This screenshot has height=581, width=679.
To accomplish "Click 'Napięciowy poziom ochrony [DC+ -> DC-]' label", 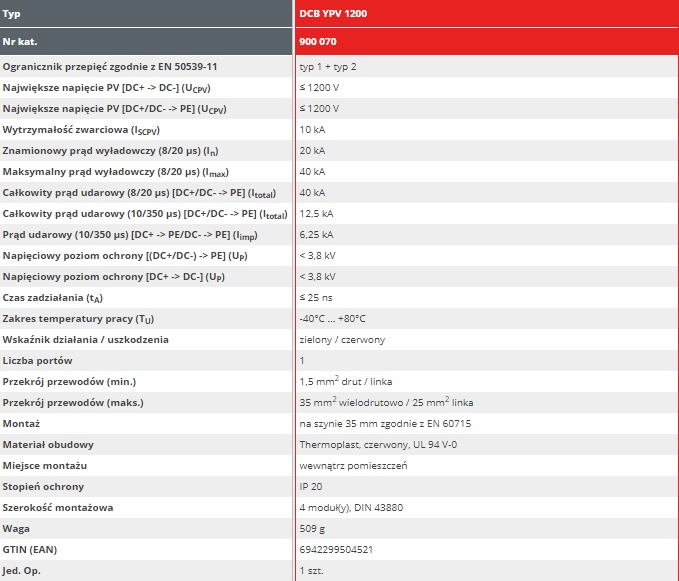I will pos(113,277).
